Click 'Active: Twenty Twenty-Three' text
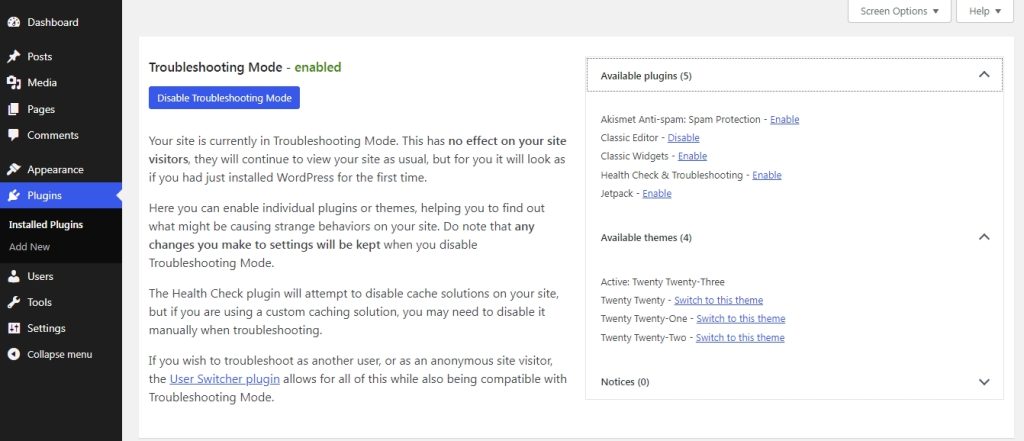 click(x=662, y=282)
